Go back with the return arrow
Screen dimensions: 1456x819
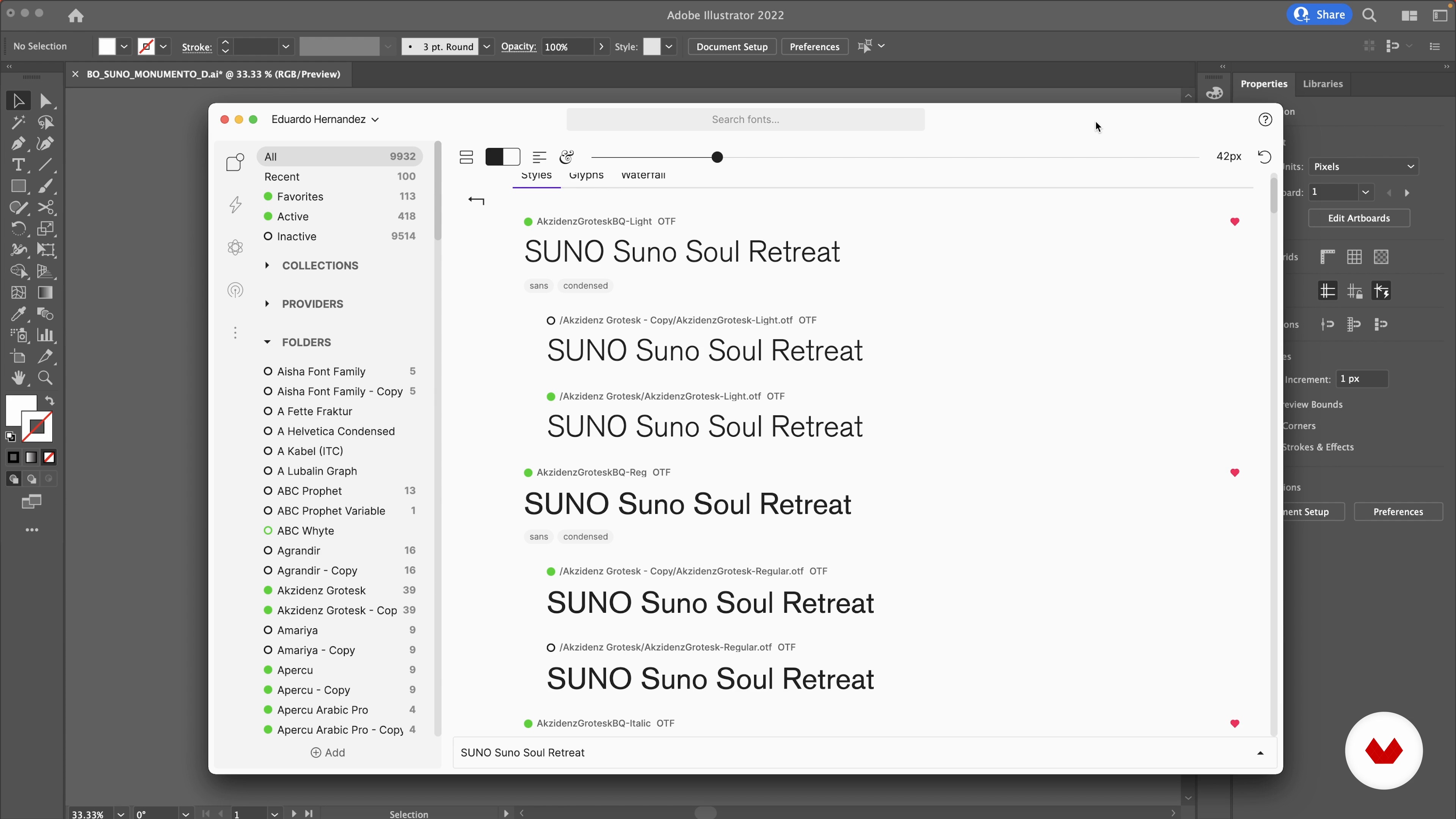pos(476,200)
